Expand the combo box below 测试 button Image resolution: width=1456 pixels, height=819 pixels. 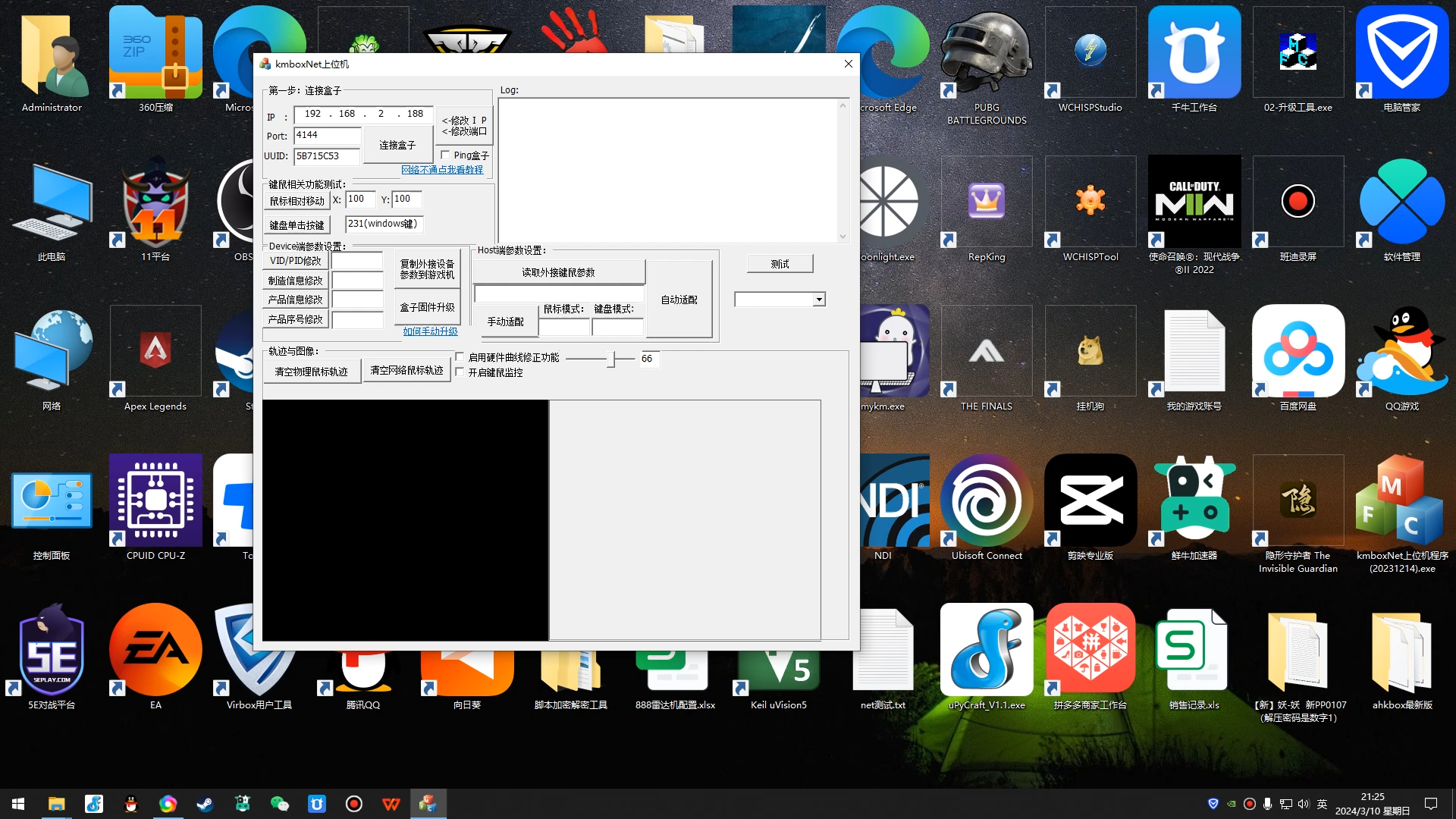818,300
